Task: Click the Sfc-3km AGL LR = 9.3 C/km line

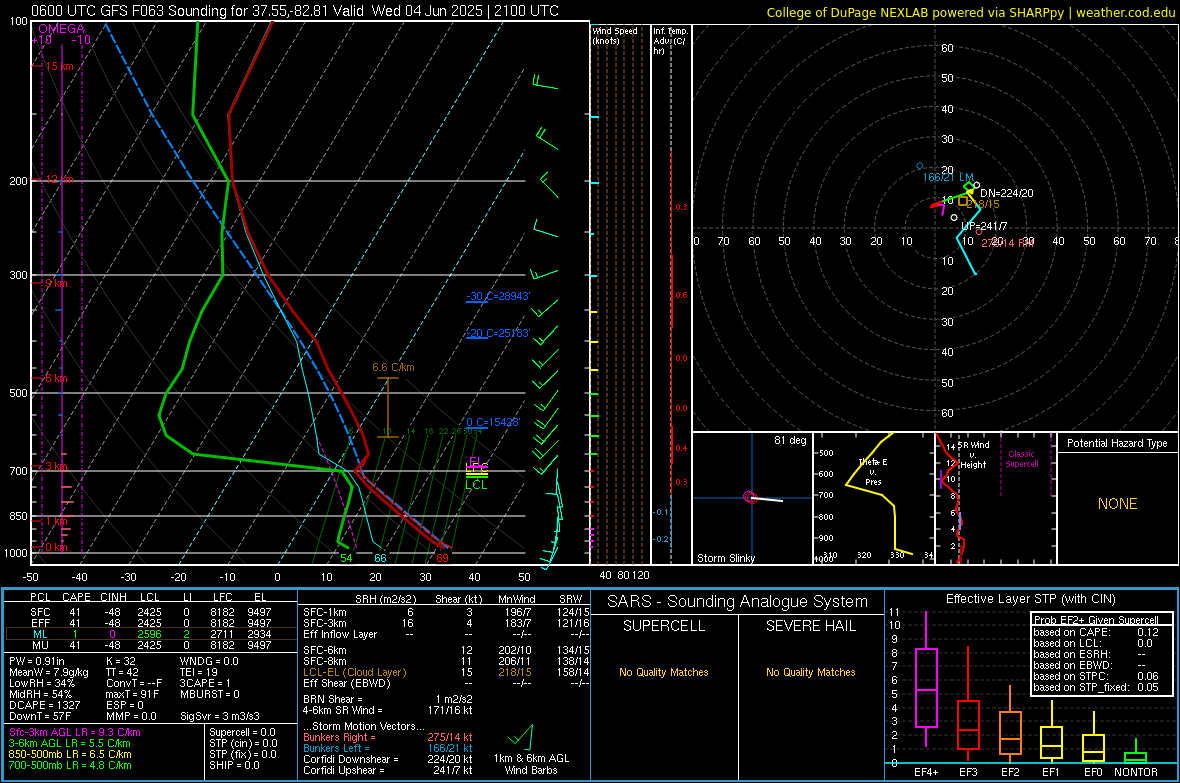Action: 75,732
